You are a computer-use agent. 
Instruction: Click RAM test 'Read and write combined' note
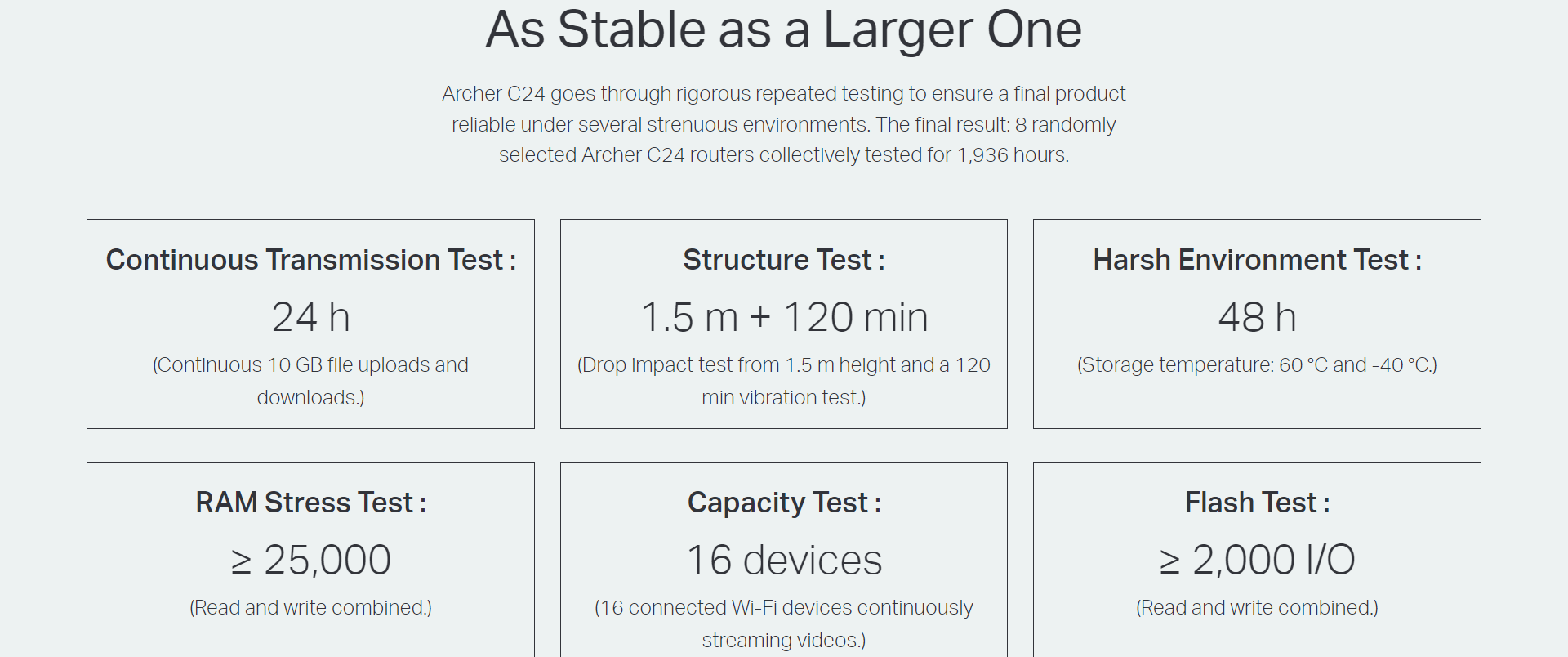[x=310, y=607]
